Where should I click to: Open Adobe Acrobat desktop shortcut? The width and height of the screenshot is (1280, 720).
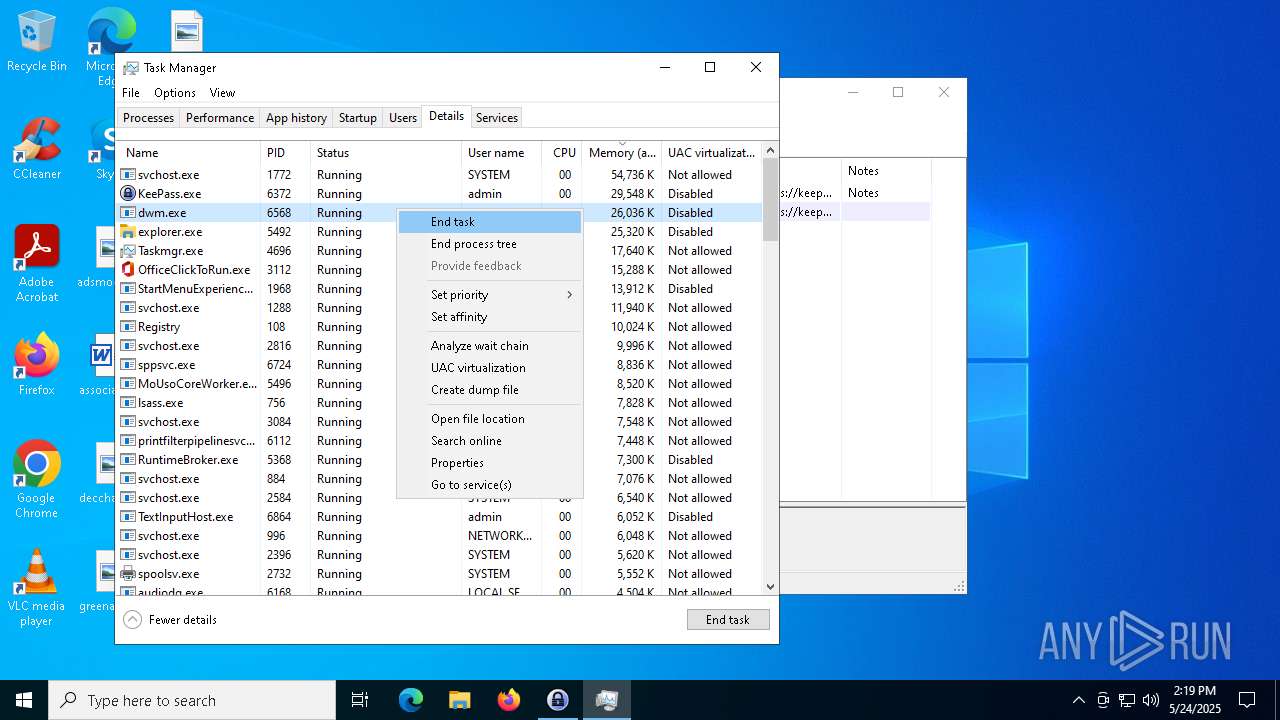pos(37,264)
